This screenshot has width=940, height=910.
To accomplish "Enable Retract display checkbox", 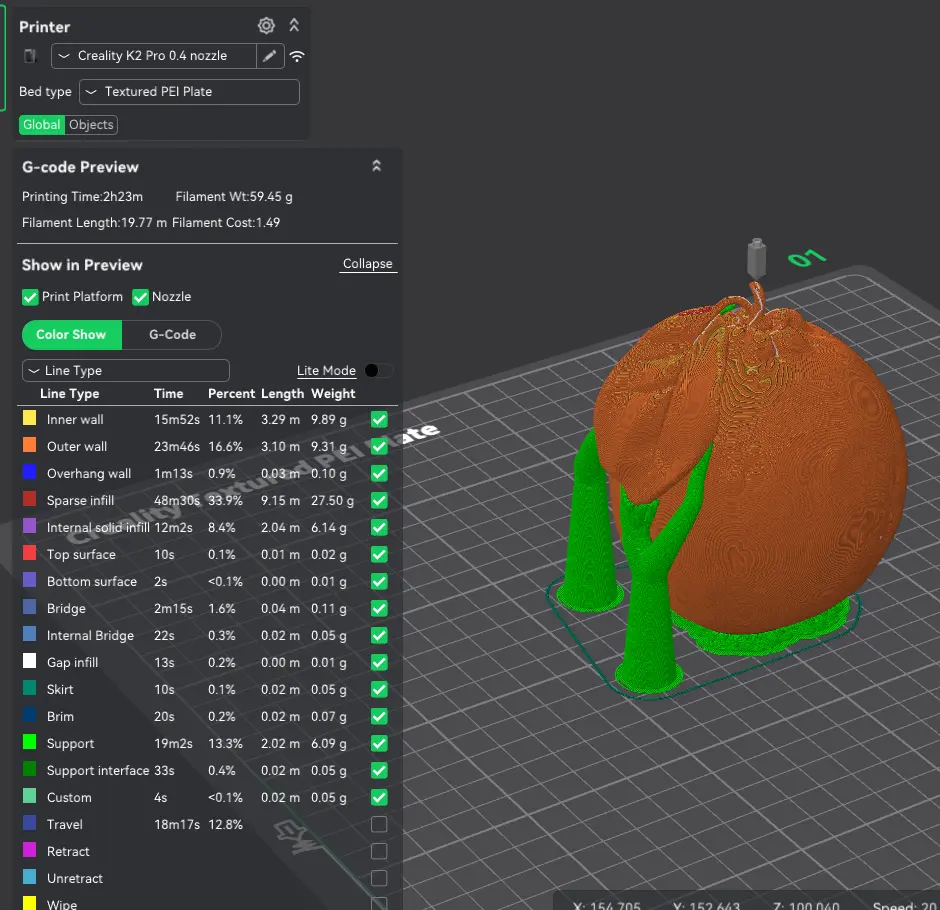I will pos(379,851).
